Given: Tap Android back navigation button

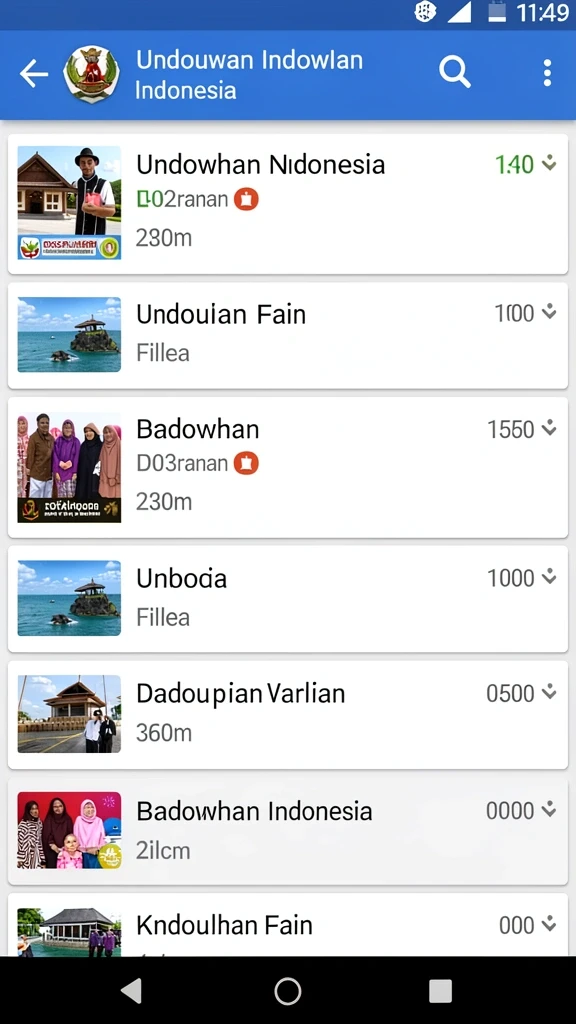Looking at the screenshot, I should [132, 991].
